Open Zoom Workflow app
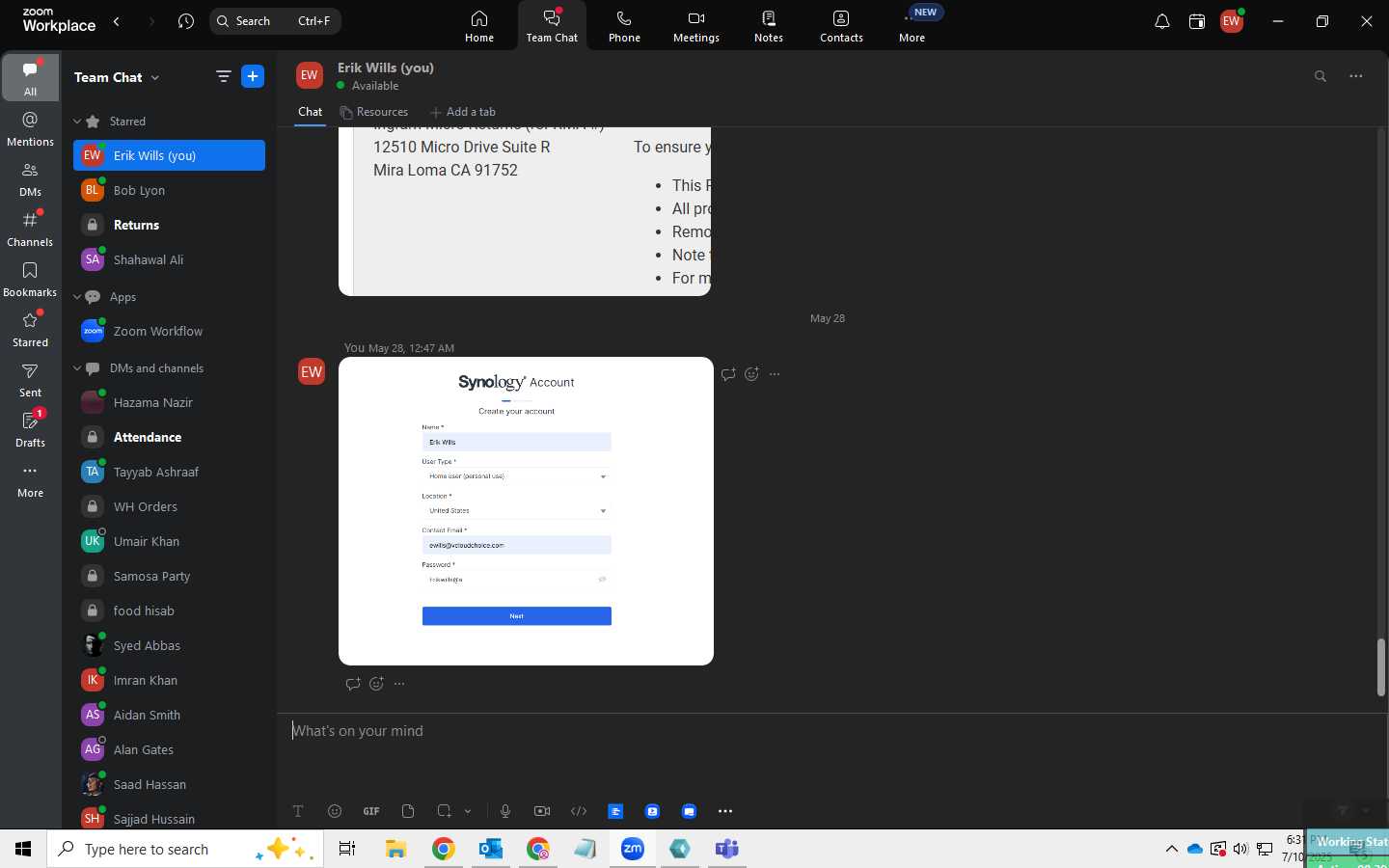The width and height of the screenshot is (1389, 868). 169,331
